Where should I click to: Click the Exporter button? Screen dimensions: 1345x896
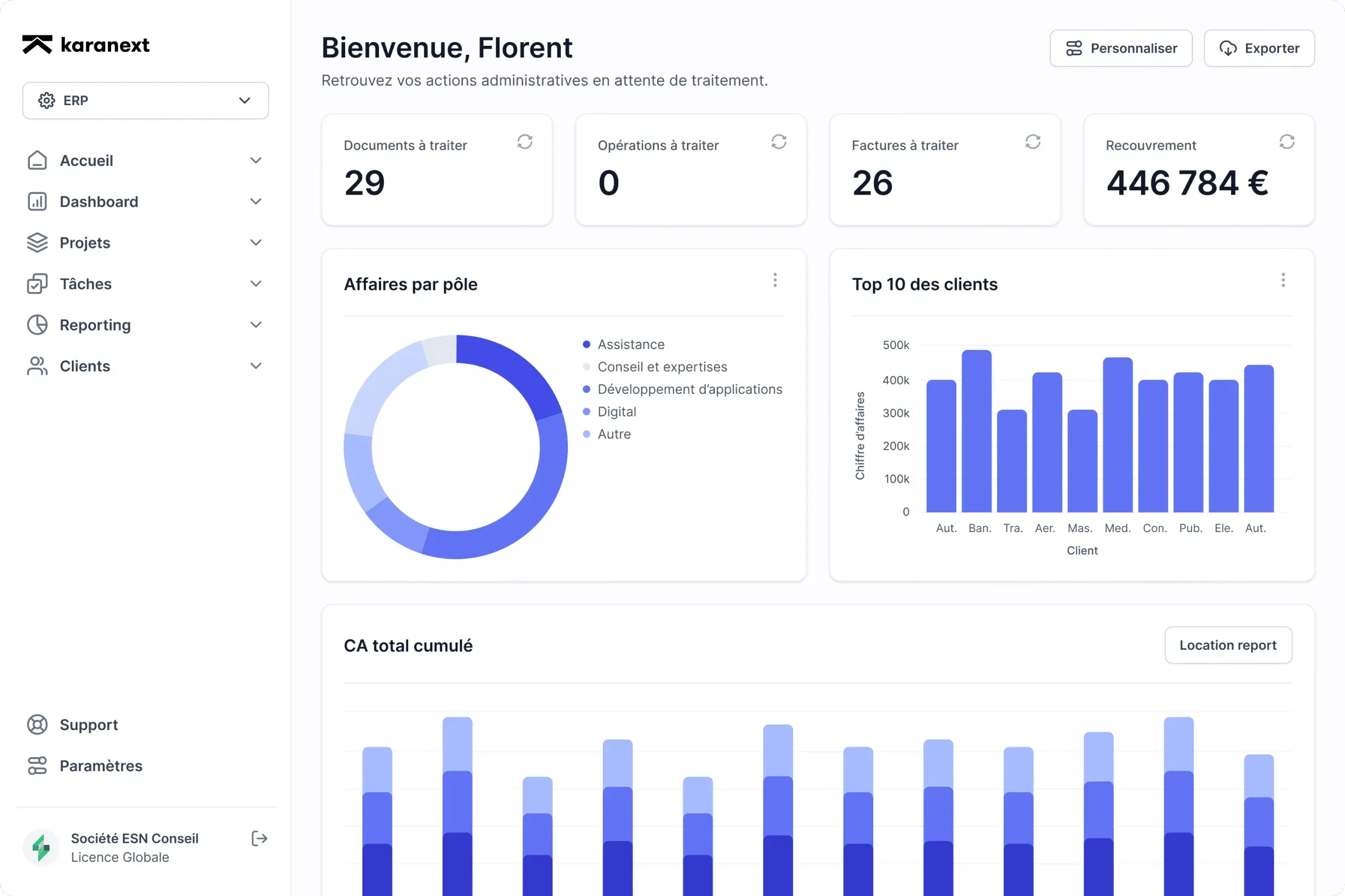click(1259, 49)
